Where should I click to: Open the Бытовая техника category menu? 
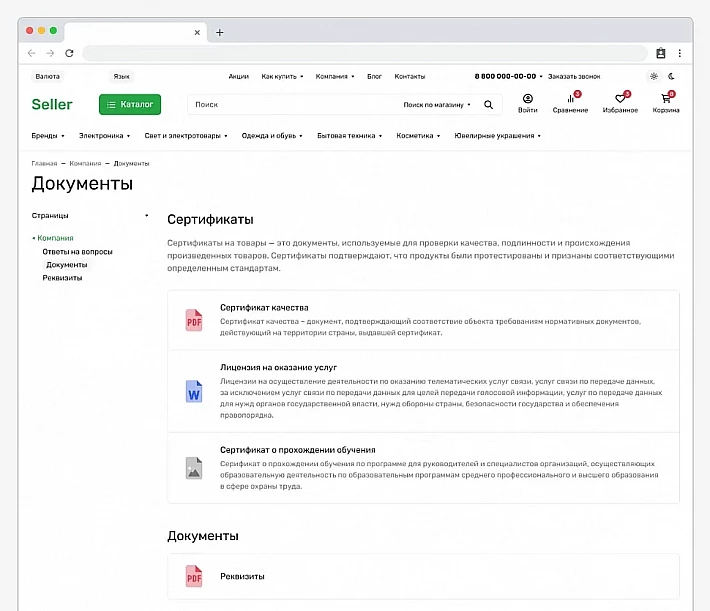click(349, 135)
